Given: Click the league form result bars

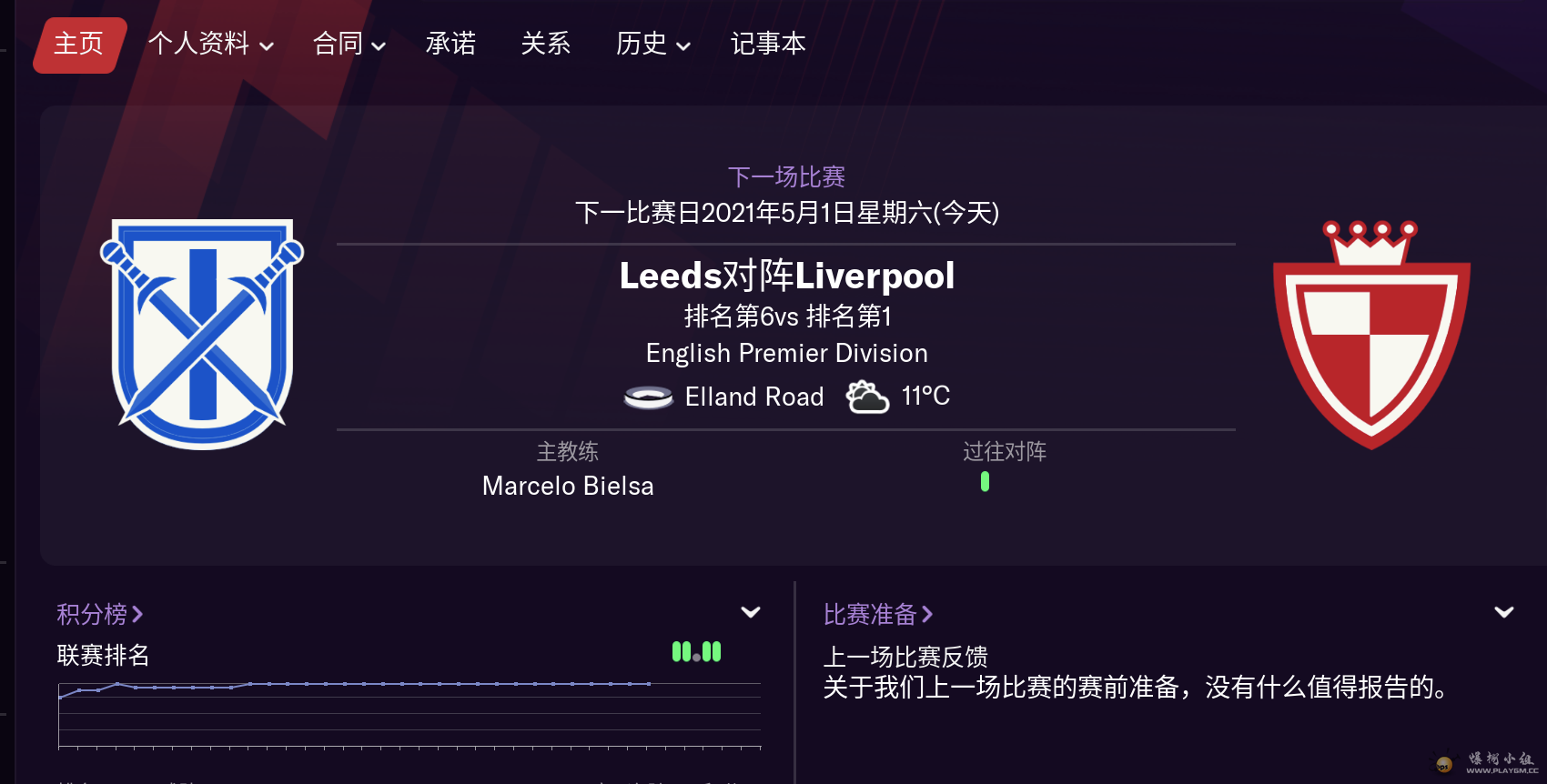Looking at the screenshot, I should (x=696, y=652).
